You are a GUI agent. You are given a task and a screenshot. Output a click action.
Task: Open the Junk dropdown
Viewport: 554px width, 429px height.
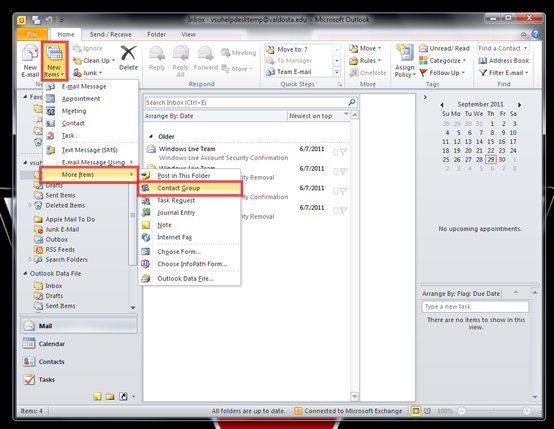88,73
